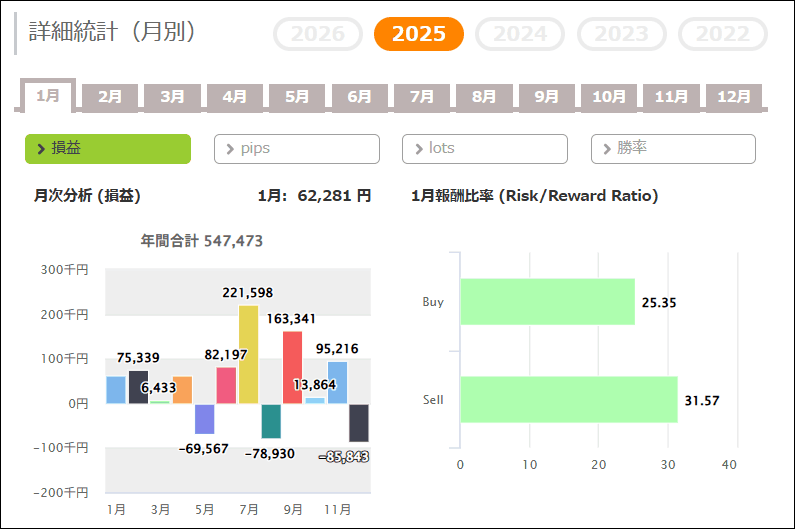This screenshot has height=529, width=795.
Task: Select the teal August loss bar
Action: [271, 421]
